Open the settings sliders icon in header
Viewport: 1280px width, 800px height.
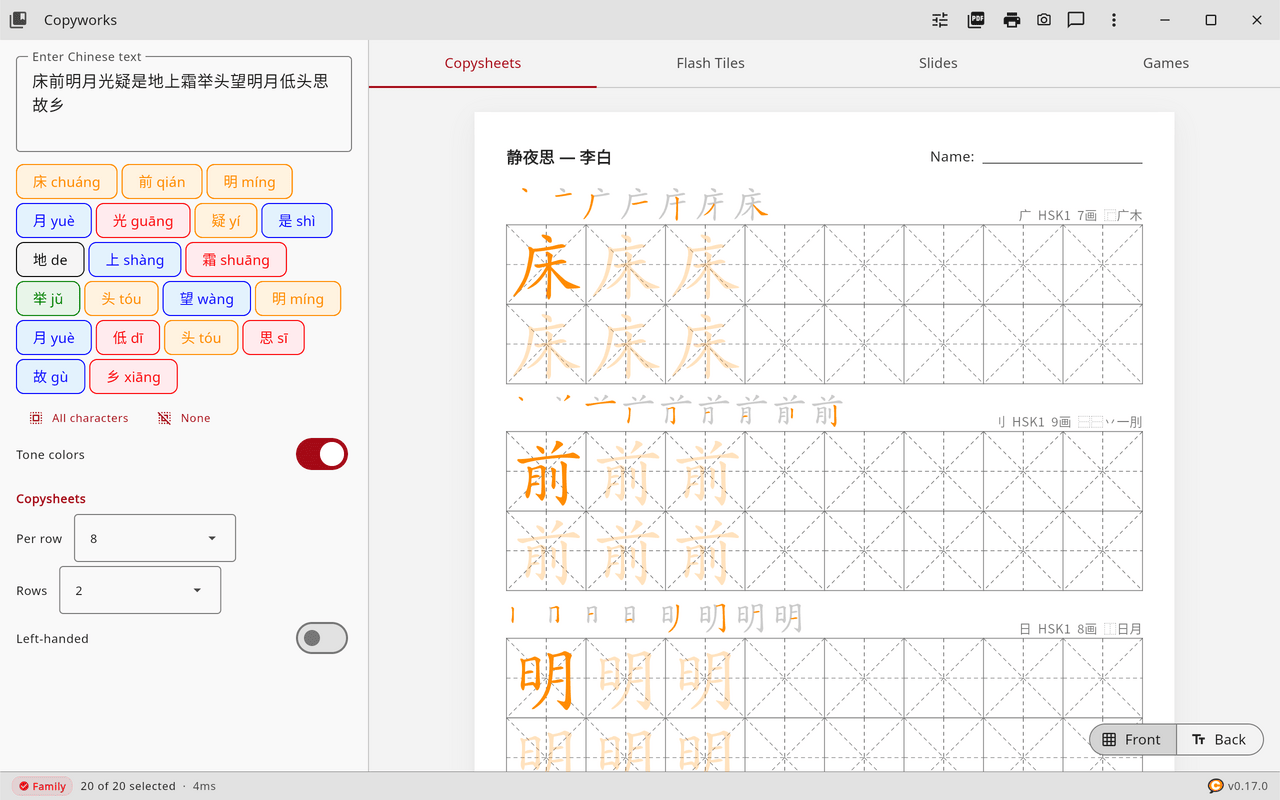(940, 20)
